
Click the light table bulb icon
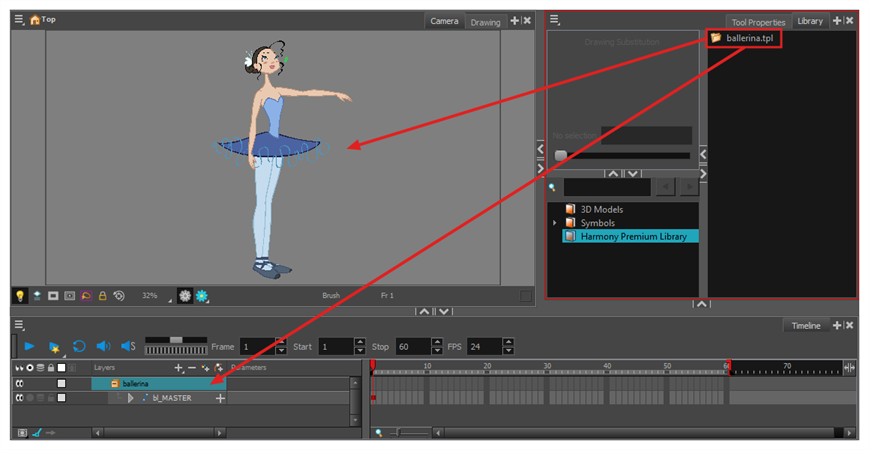[19, 296]
